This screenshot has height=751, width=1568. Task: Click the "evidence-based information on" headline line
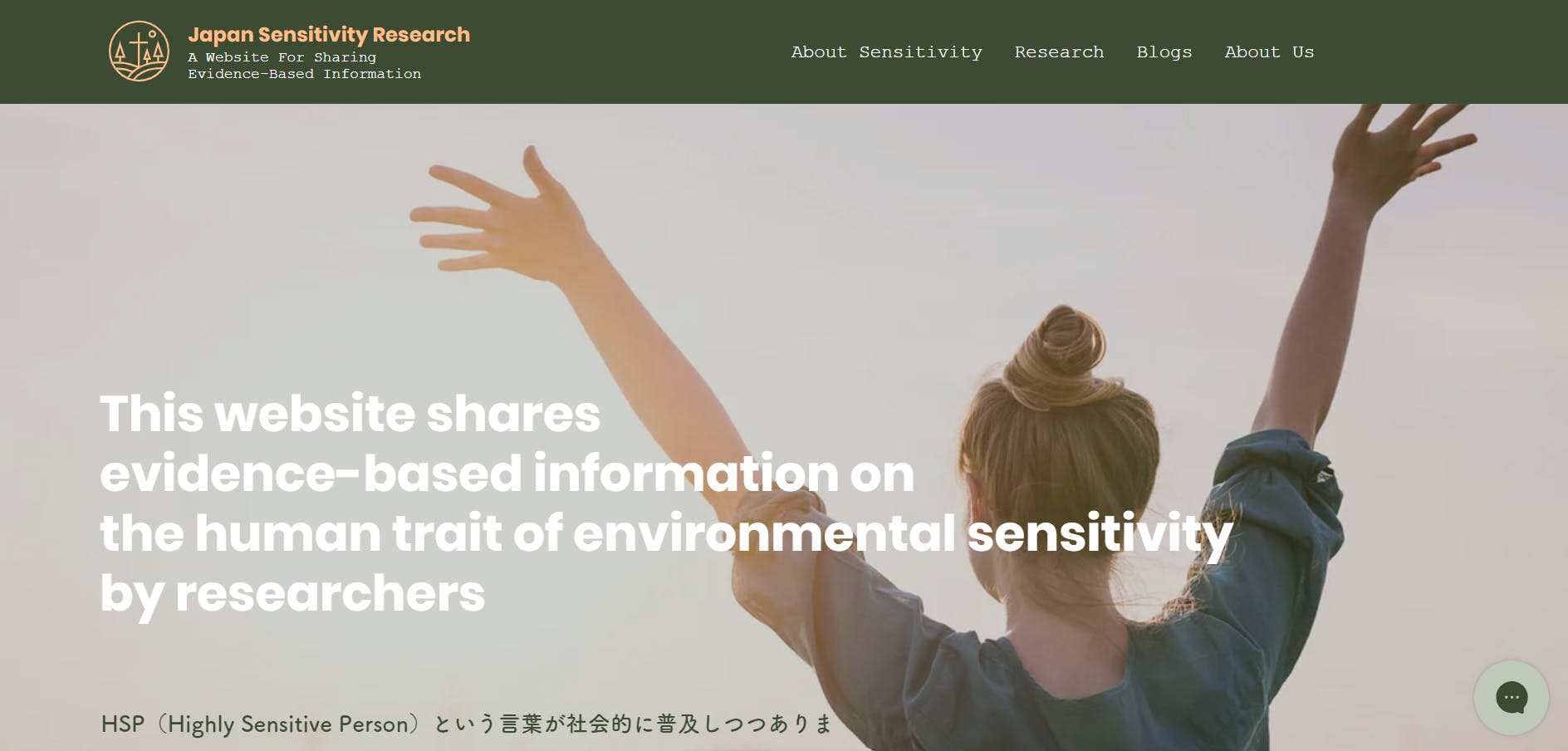[x=507, y=473]
